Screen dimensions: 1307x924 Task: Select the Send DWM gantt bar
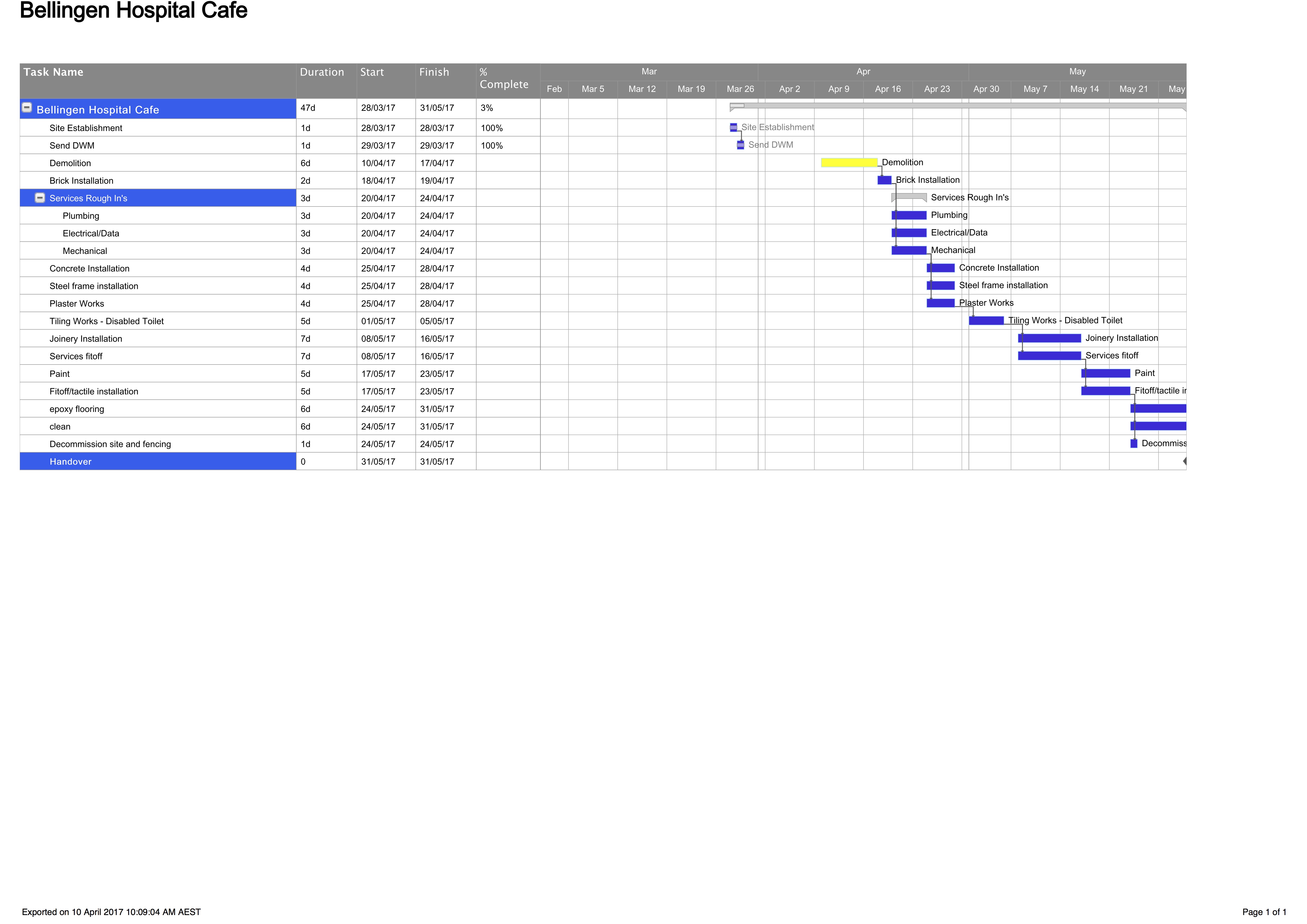pyautogui.click(x=741, y=145)
